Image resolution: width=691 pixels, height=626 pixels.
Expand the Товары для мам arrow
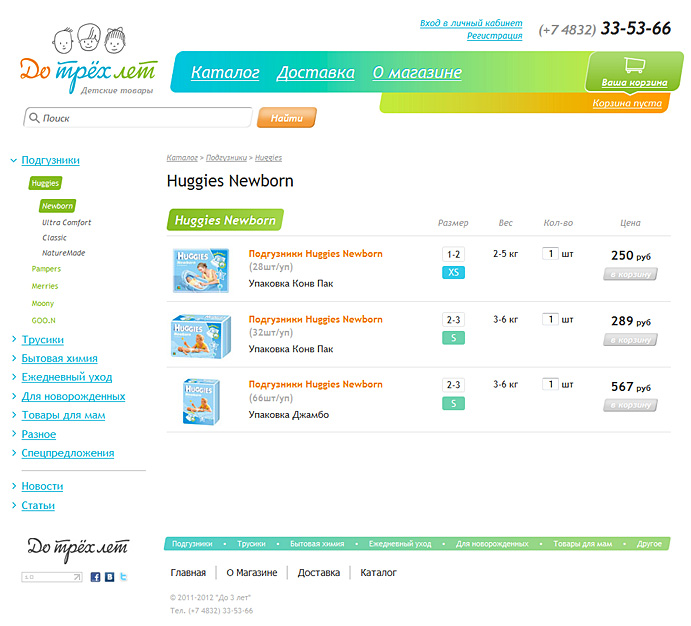pyautogui.click(x=14, y=415)
